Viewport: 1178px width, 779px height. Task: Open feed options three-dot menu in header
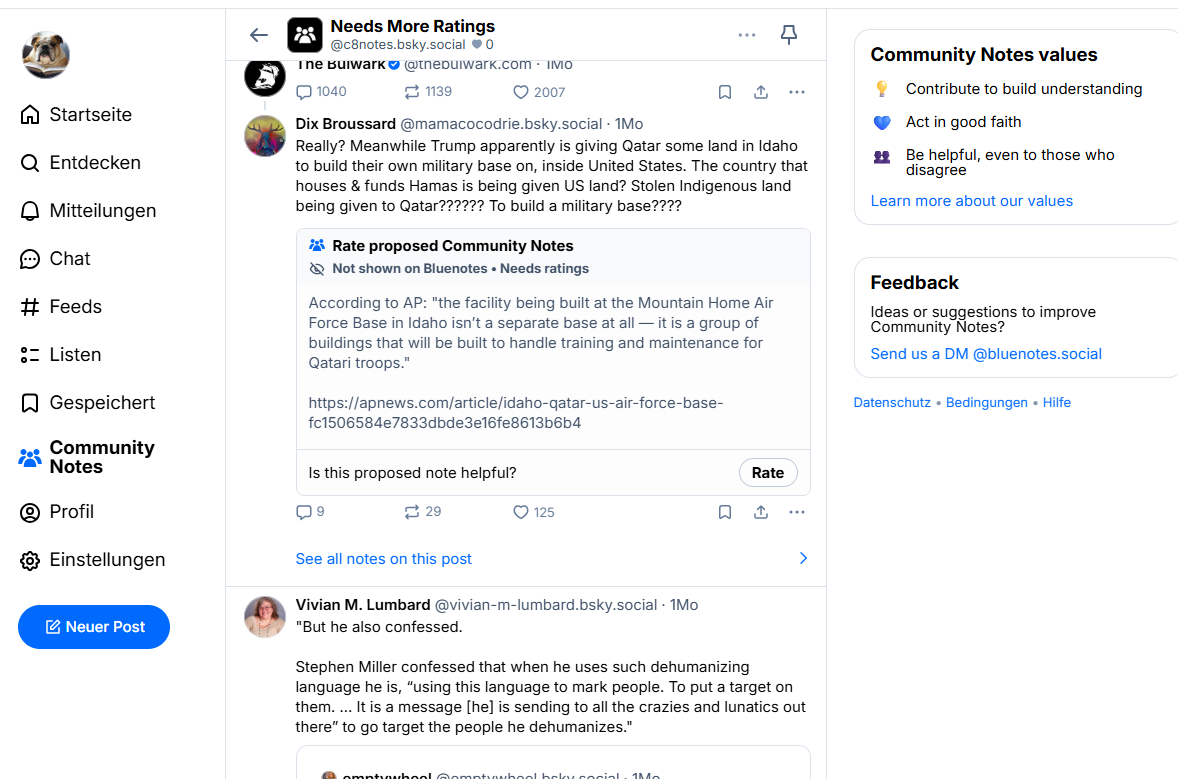(x=747, y=35)
